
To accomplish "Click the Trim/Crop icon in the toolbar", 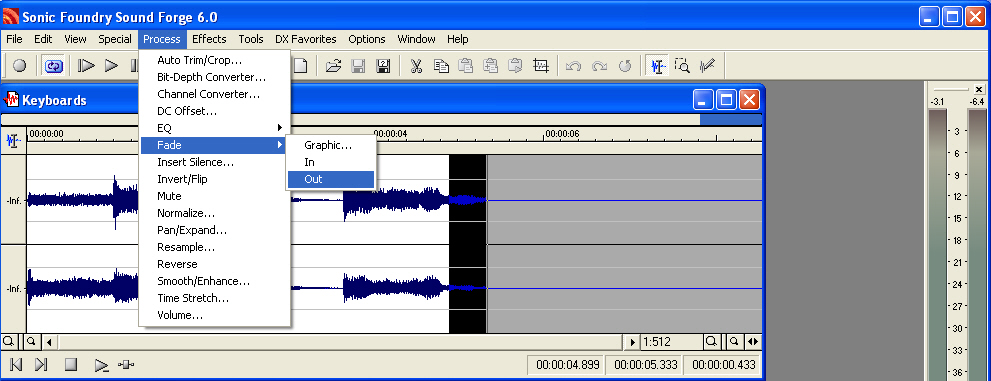I will pyautogui.click(x=540, y=66).
